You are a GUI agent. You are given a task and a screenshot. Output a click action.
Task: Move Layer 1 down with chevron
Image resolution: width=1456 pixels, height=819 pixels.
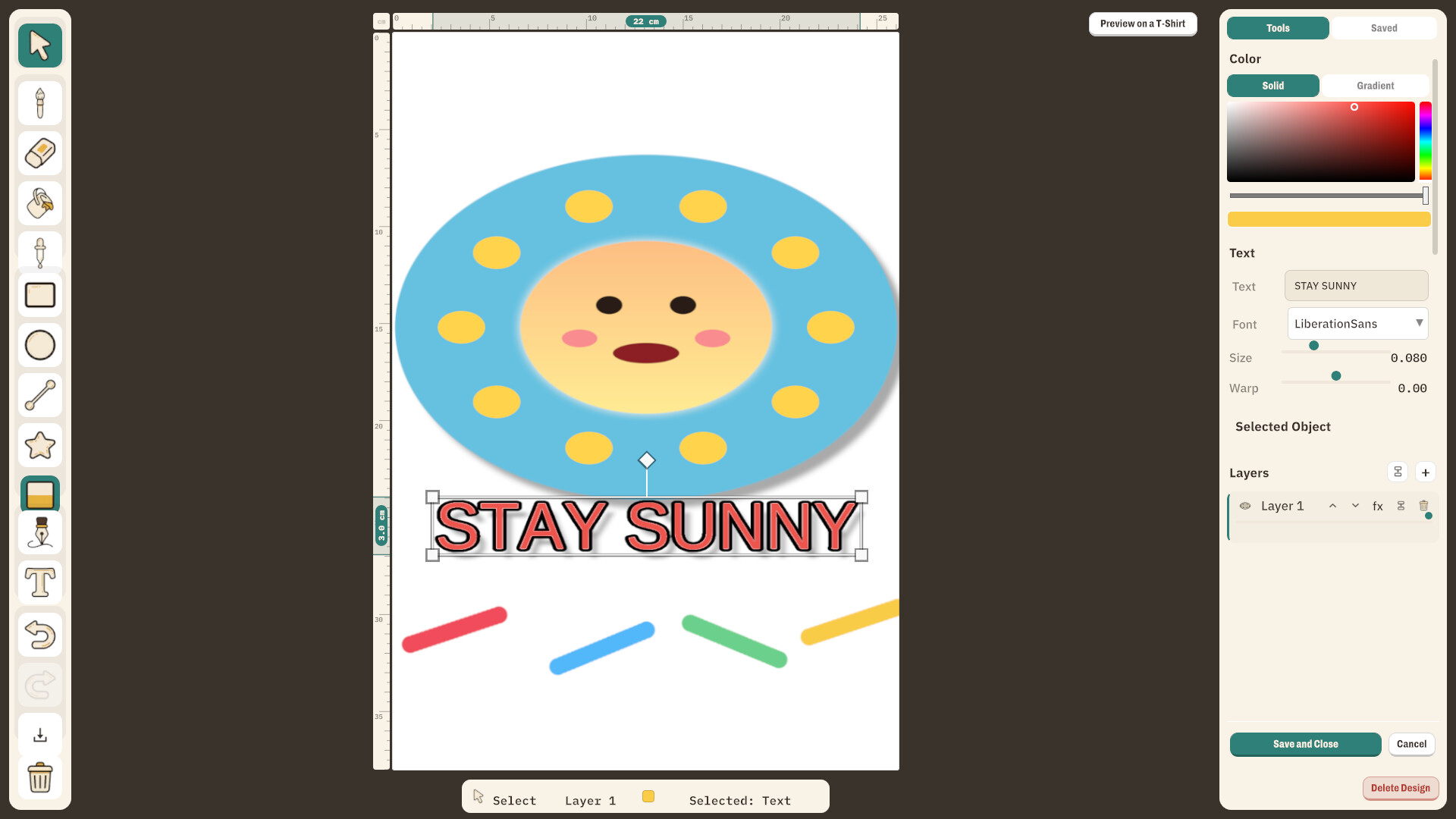tap(1355, 506)
